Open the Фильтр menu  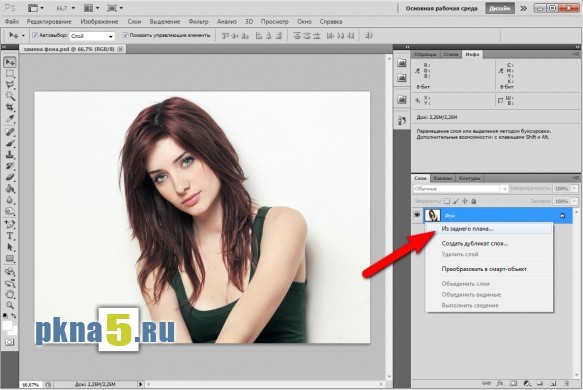coord(198,22)
